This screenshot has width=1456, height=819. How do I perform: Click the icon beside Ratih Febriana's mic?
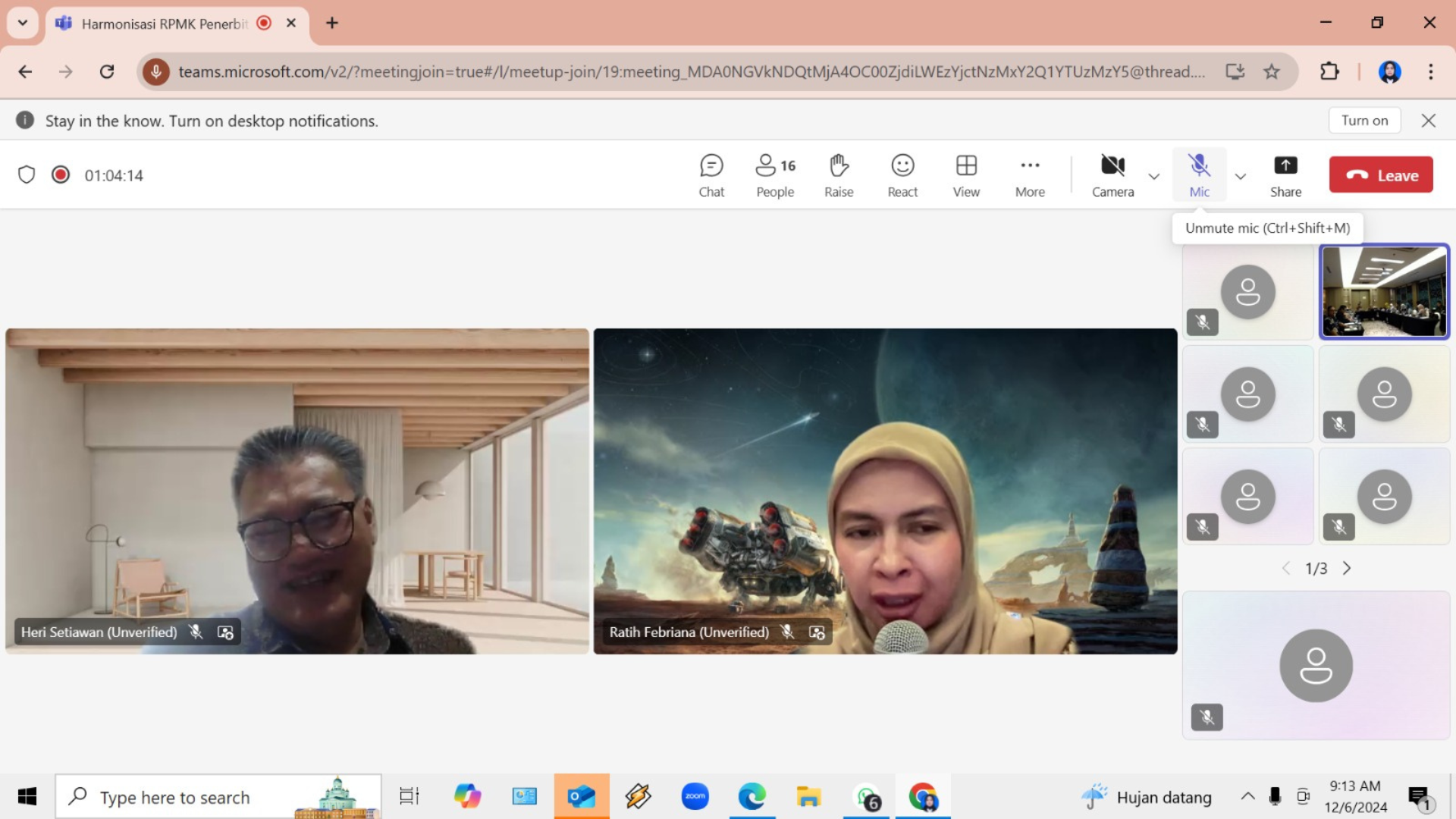pyautogui.click(x=817, y=632)
